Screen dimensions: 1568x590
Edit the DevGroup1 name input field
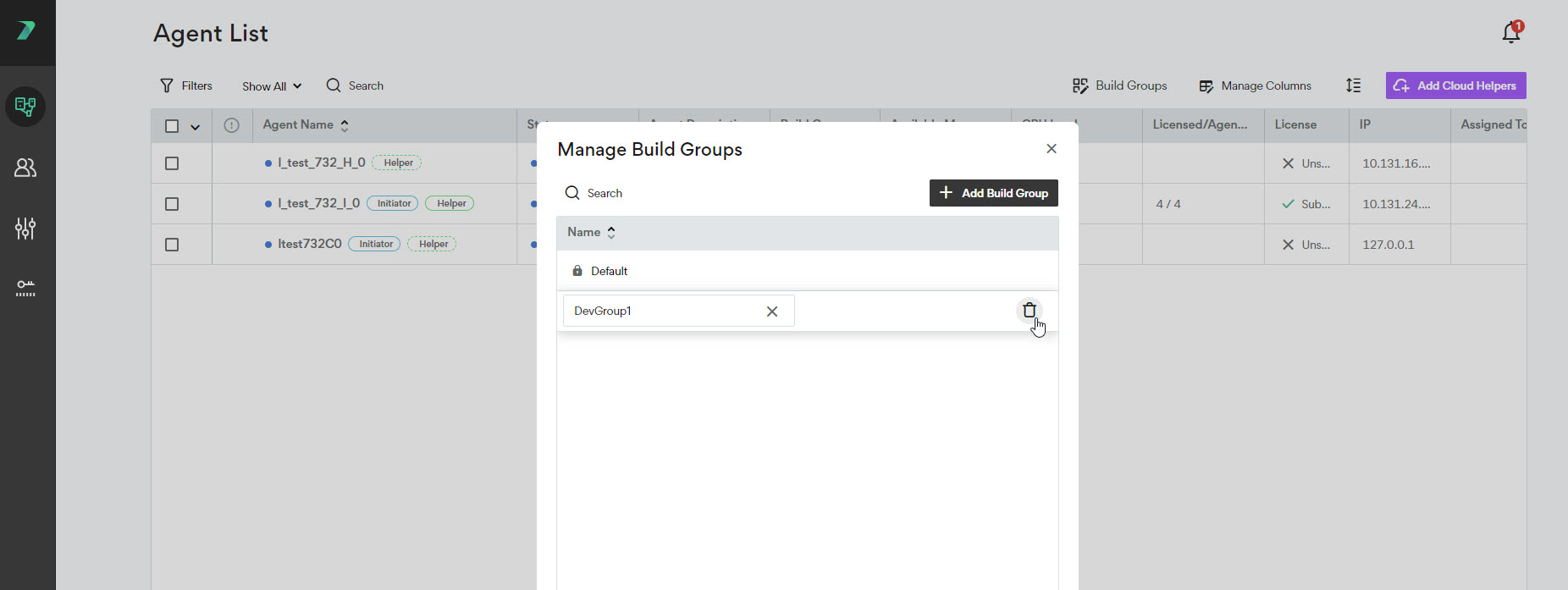coord(660,312)
